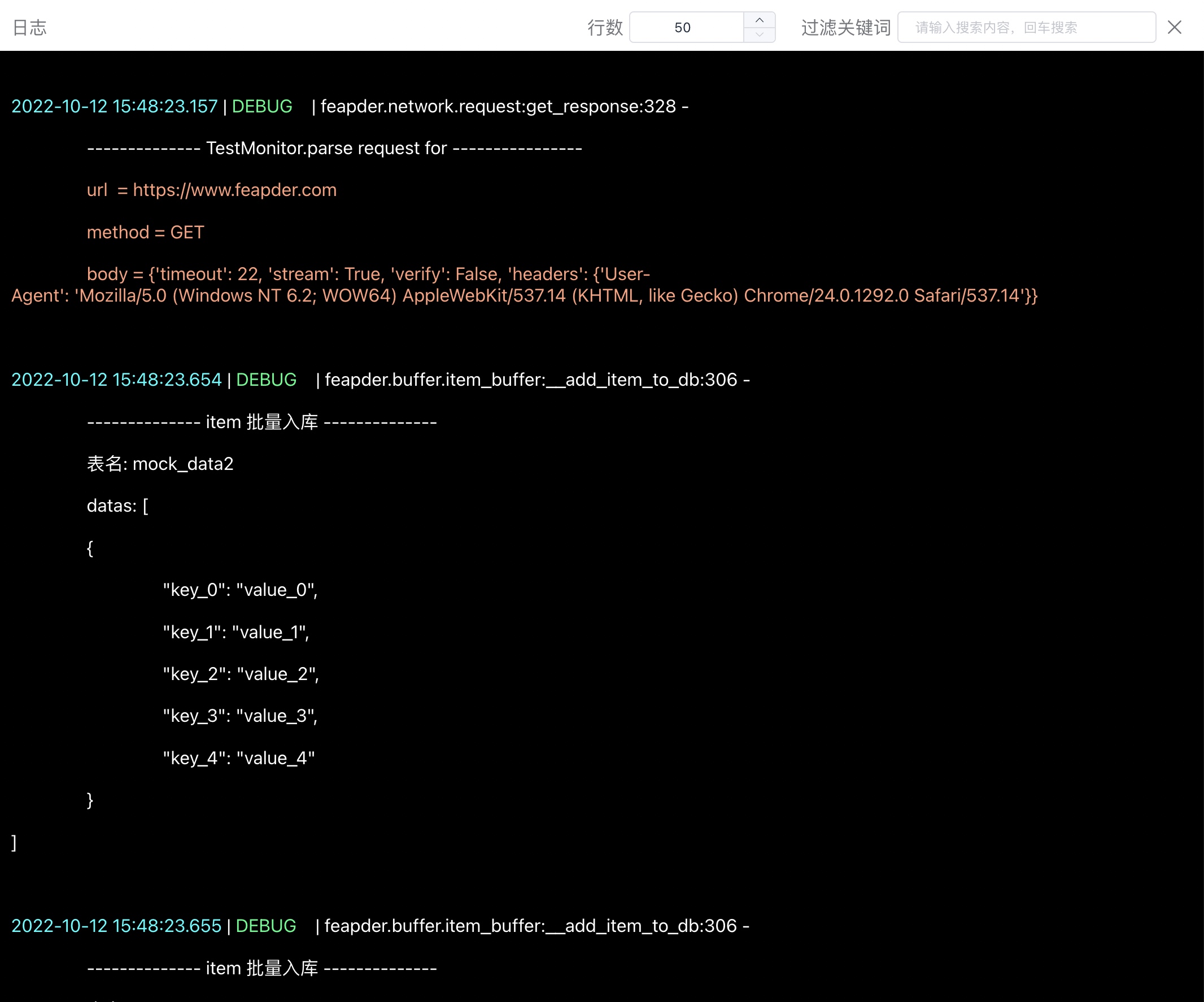1204x1002 pixels.
Task: Click timestamp 2022-10-12 15:48:23.157
Action: (x=114, y=106)
